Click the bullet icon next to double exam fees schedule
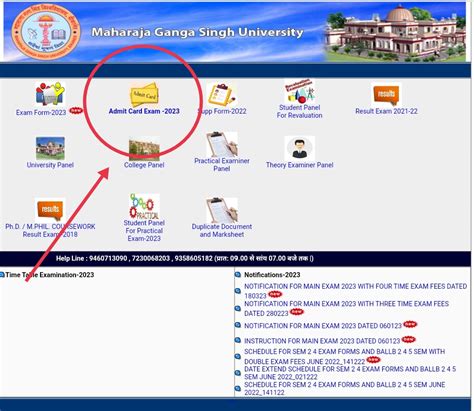 (237, 356)
